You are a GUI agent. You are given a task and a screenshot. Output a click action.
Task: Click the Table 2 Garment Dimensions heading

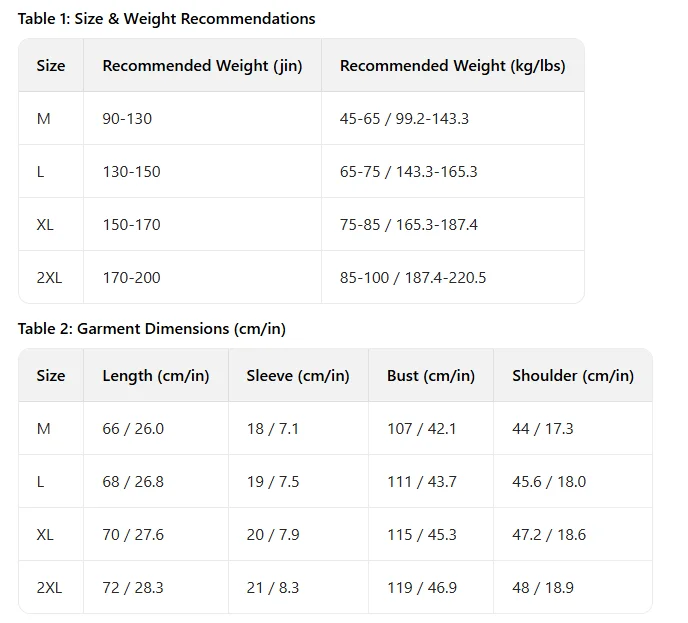(152, 329)
